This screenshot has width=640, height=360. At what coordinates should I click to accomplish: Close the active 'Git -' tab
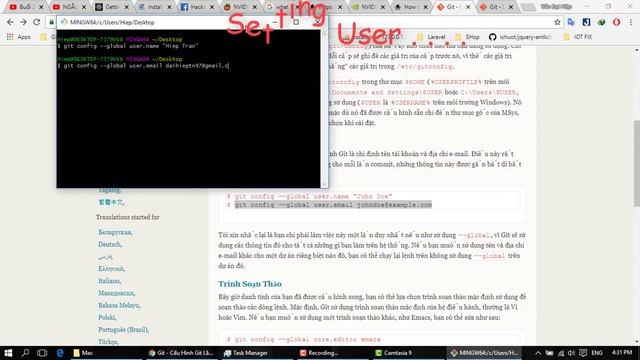pyautogui.click(x=468, y=7)
